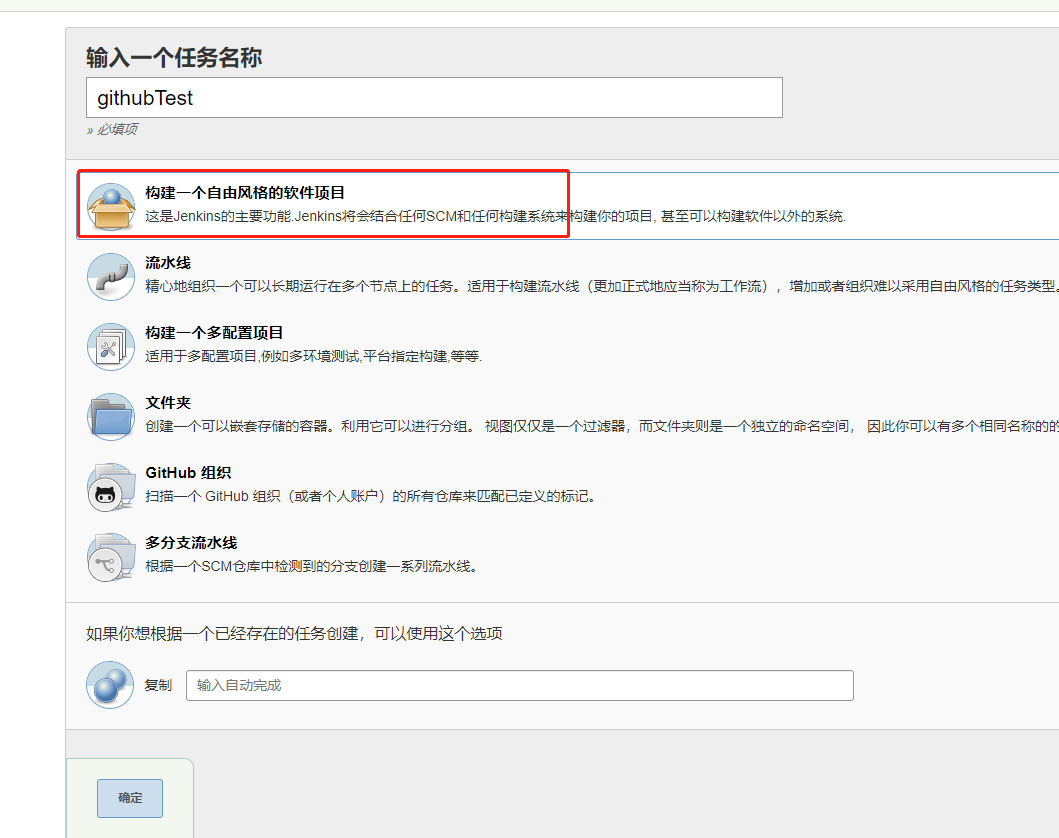1059x838 pixels.
Task: Click the 输入自动完成 copy-from field
Action: tap(519, 685)
